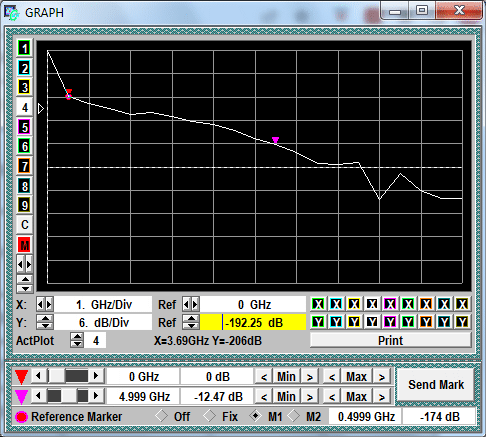Image resolution: width=486 pixels, height=437 pixels.
Task: Click the Send Mark button
Action: click(436, 385)
